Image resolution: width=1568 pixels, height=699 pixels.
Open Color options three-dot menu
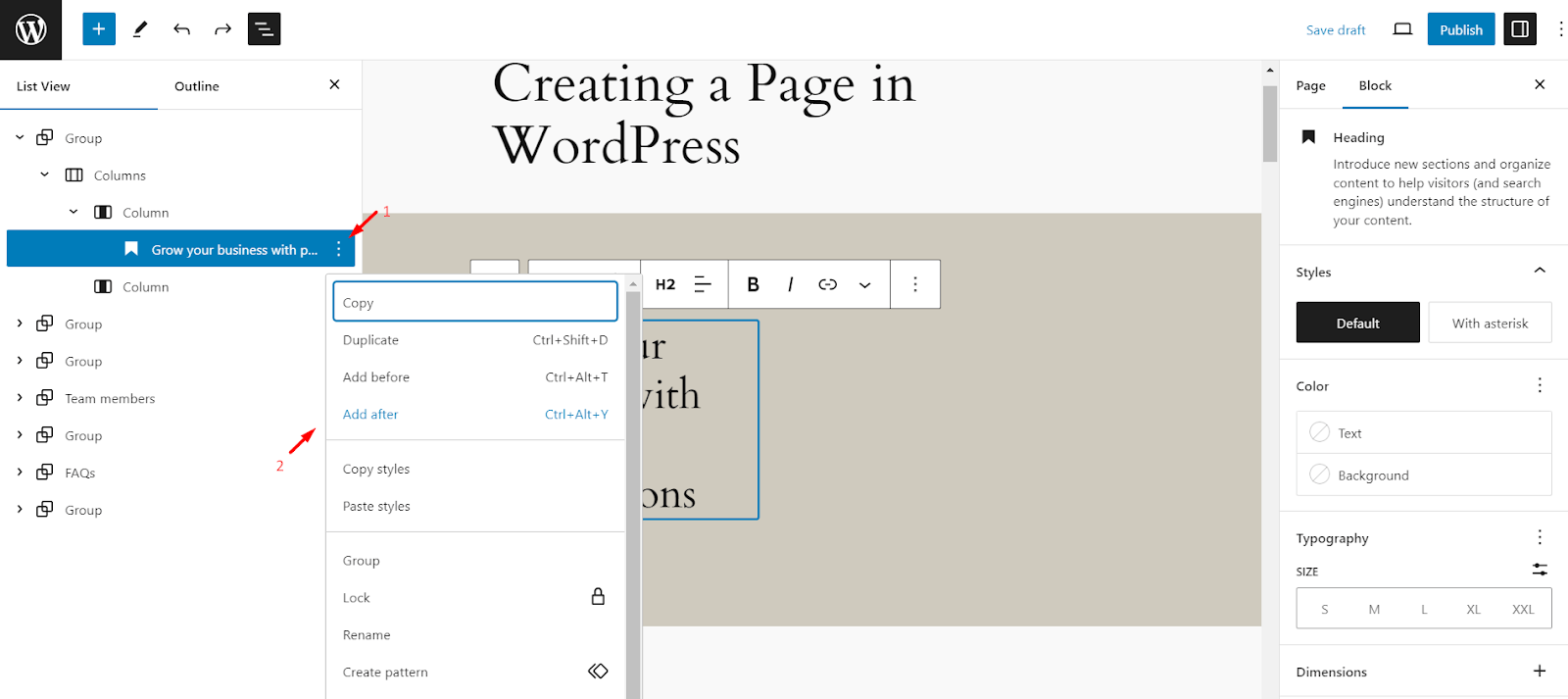1540,385
